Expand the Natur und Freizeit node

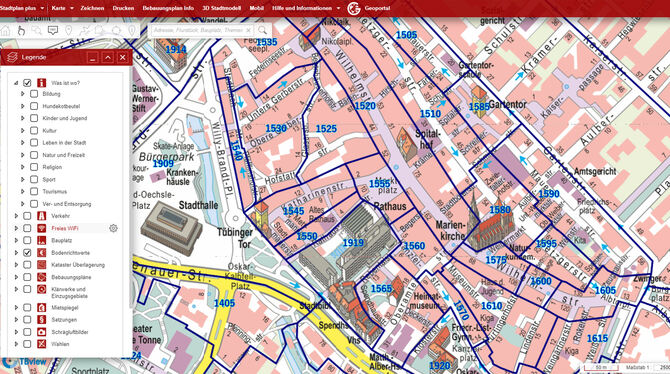[23, 155]
